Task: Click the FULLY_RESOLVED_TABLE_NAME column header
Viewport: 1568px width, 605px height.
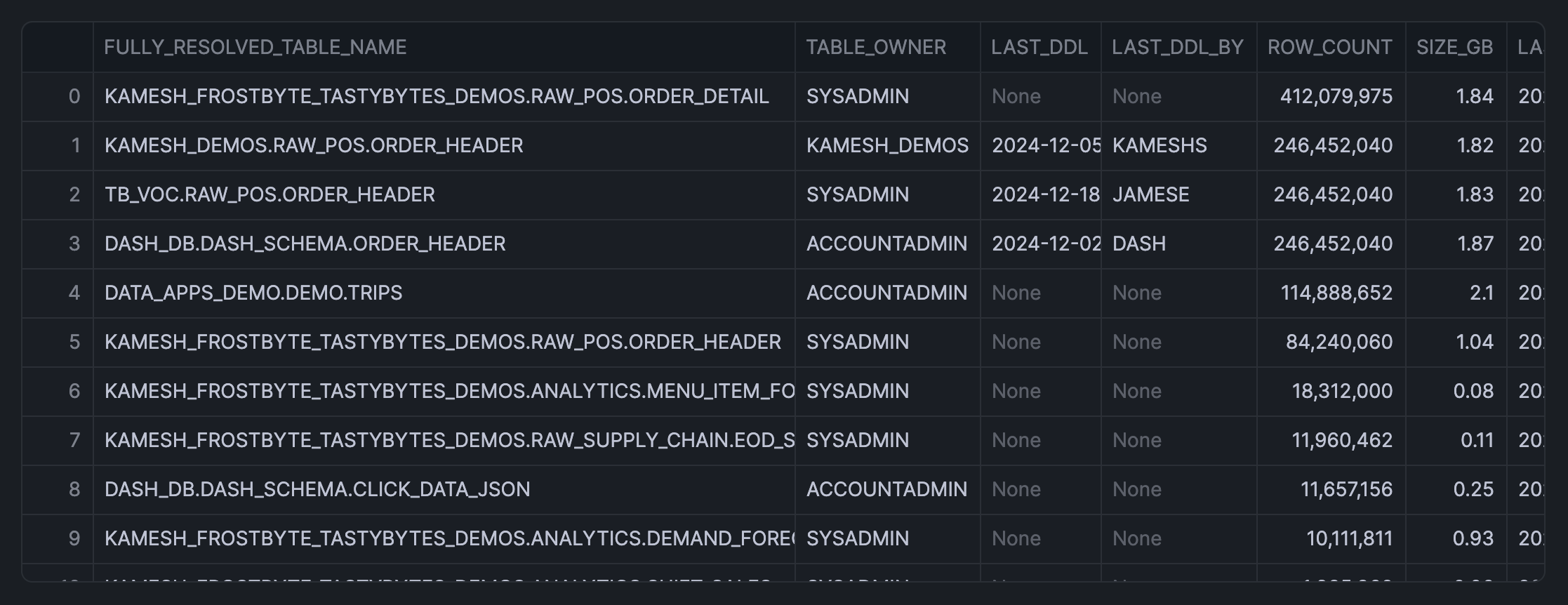Action: pyautogui.click(x=255, y=47)
